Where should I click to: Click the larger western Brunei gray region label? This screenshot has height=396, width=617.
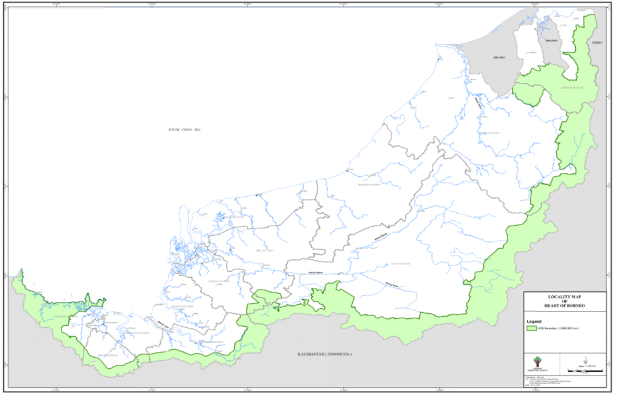[499, 58]
